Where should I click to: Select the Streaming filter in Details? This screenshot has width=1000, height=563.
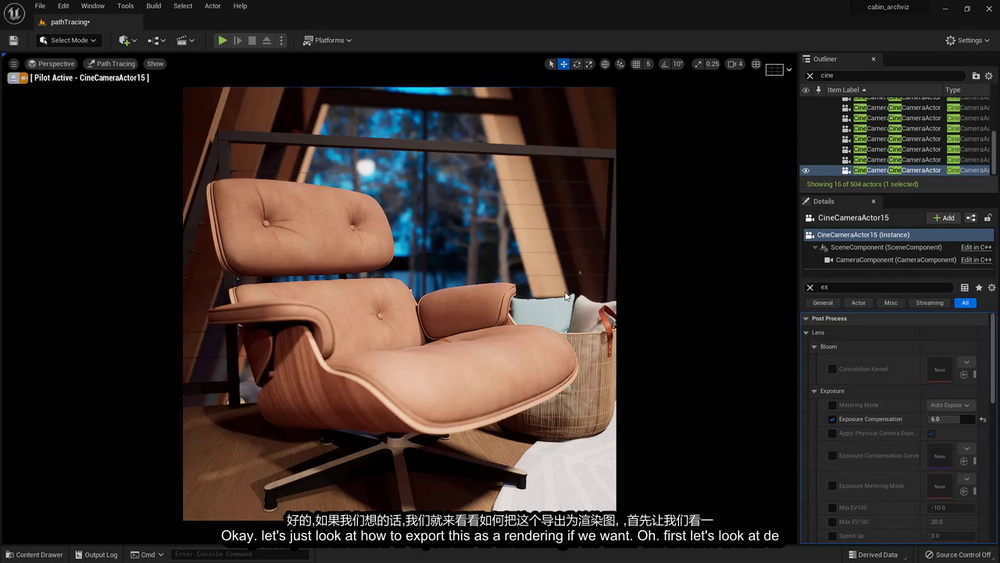pos(929,303)
